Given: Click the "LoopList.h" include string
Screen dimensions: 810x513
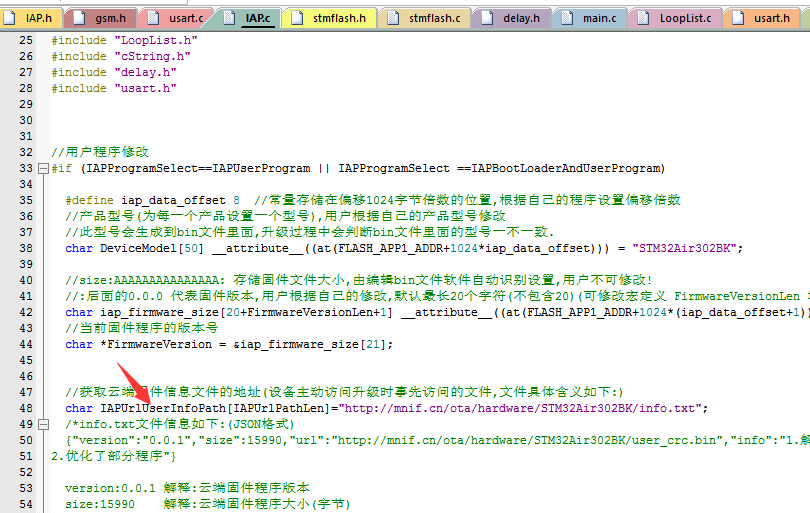Looking at the screenshot, I should click(x=155, y=40).
